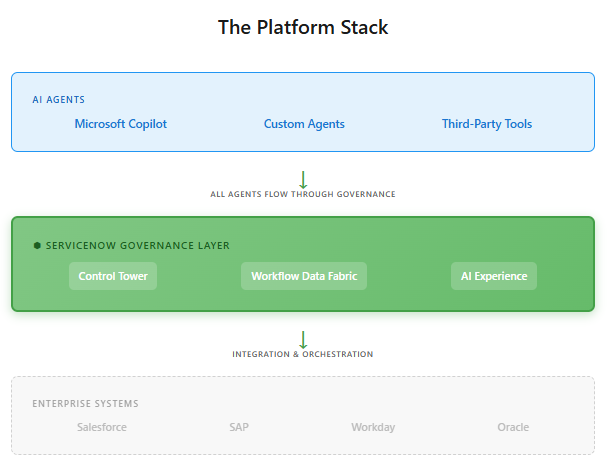
Task: Click the Third-Party Tools label
Action: pos(487,124)
